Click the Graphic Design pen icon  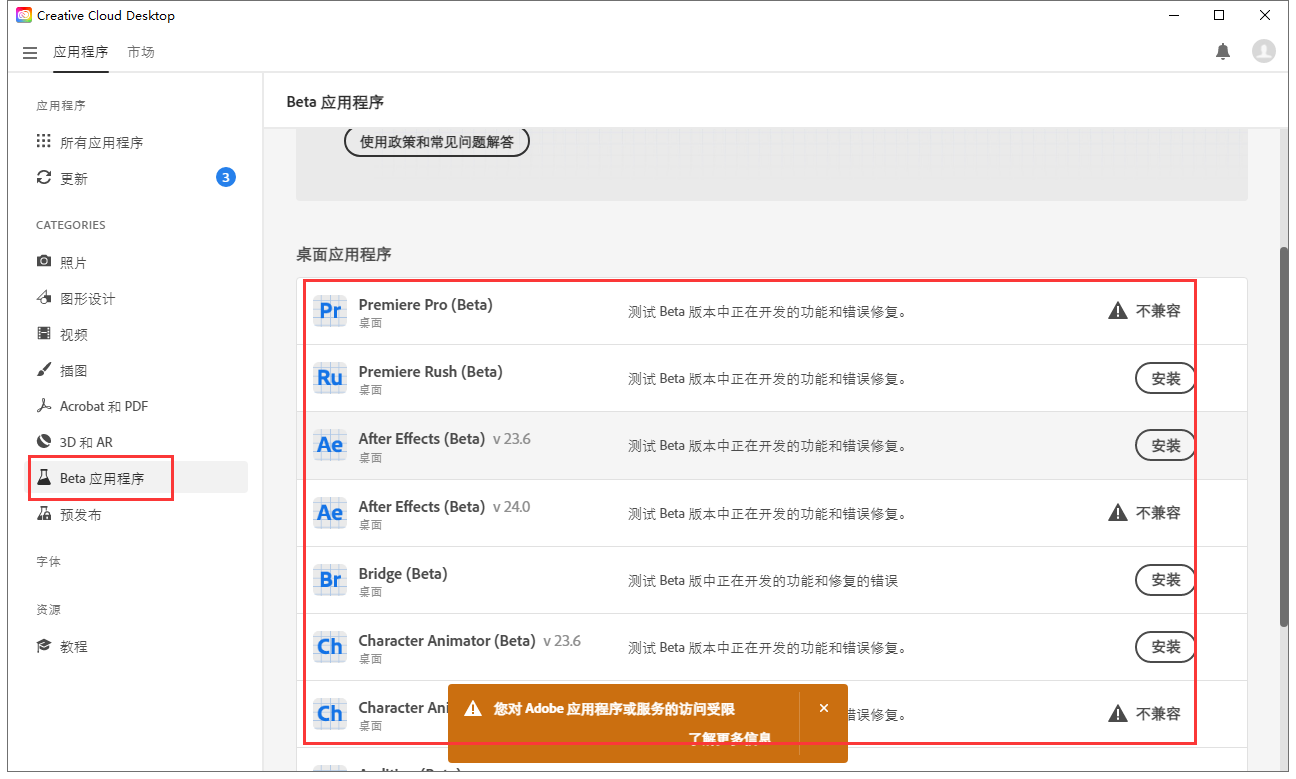pos(44,297)
